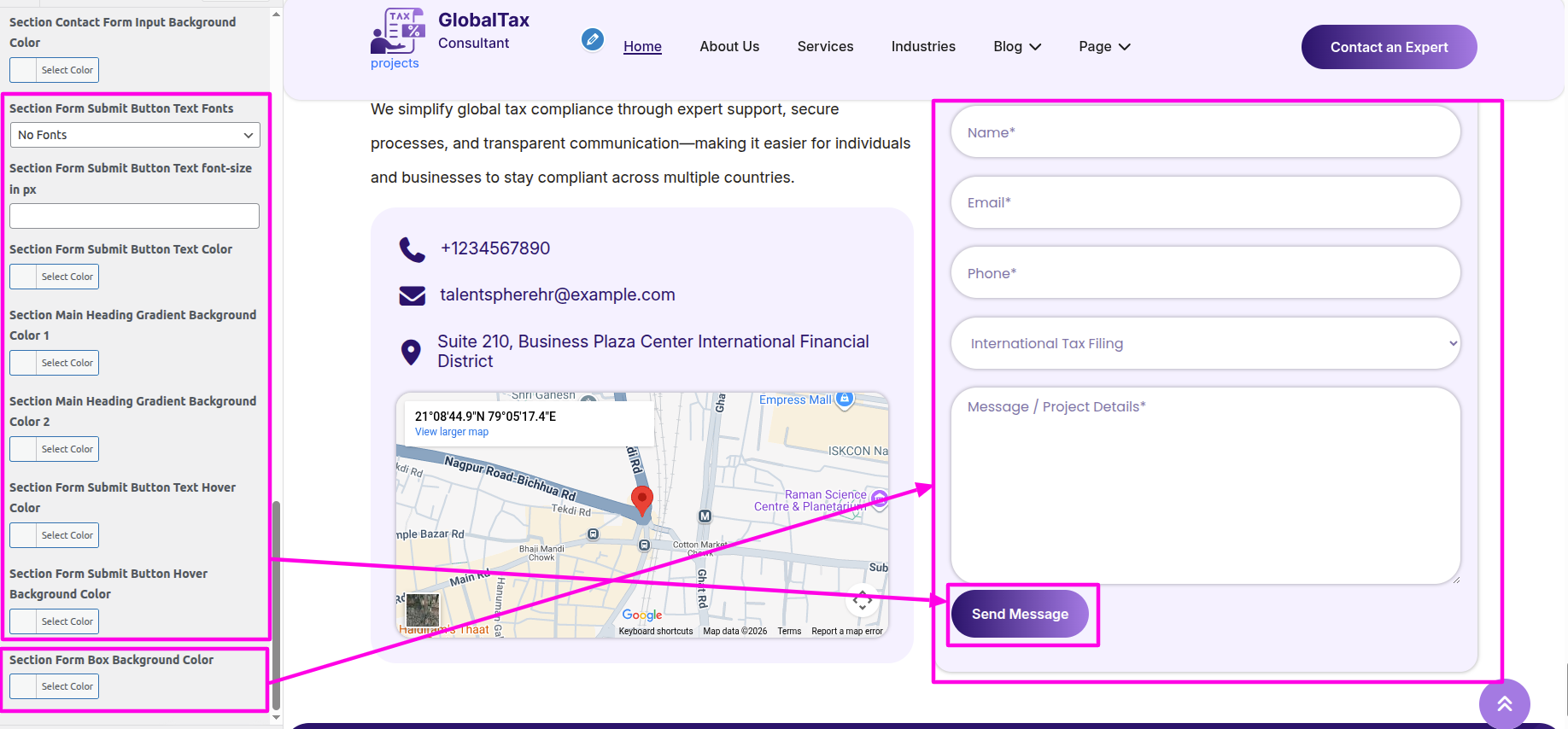
Task: Click the Contact an Expert button
Action: point(1388,47)
